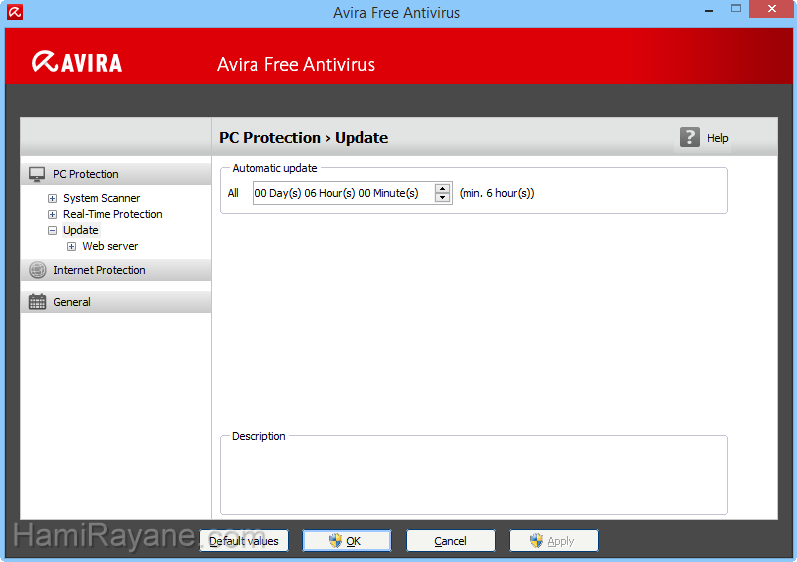Screen dimensions: 797x562
Task: Open the General settings section
Action: coord(72,302)
